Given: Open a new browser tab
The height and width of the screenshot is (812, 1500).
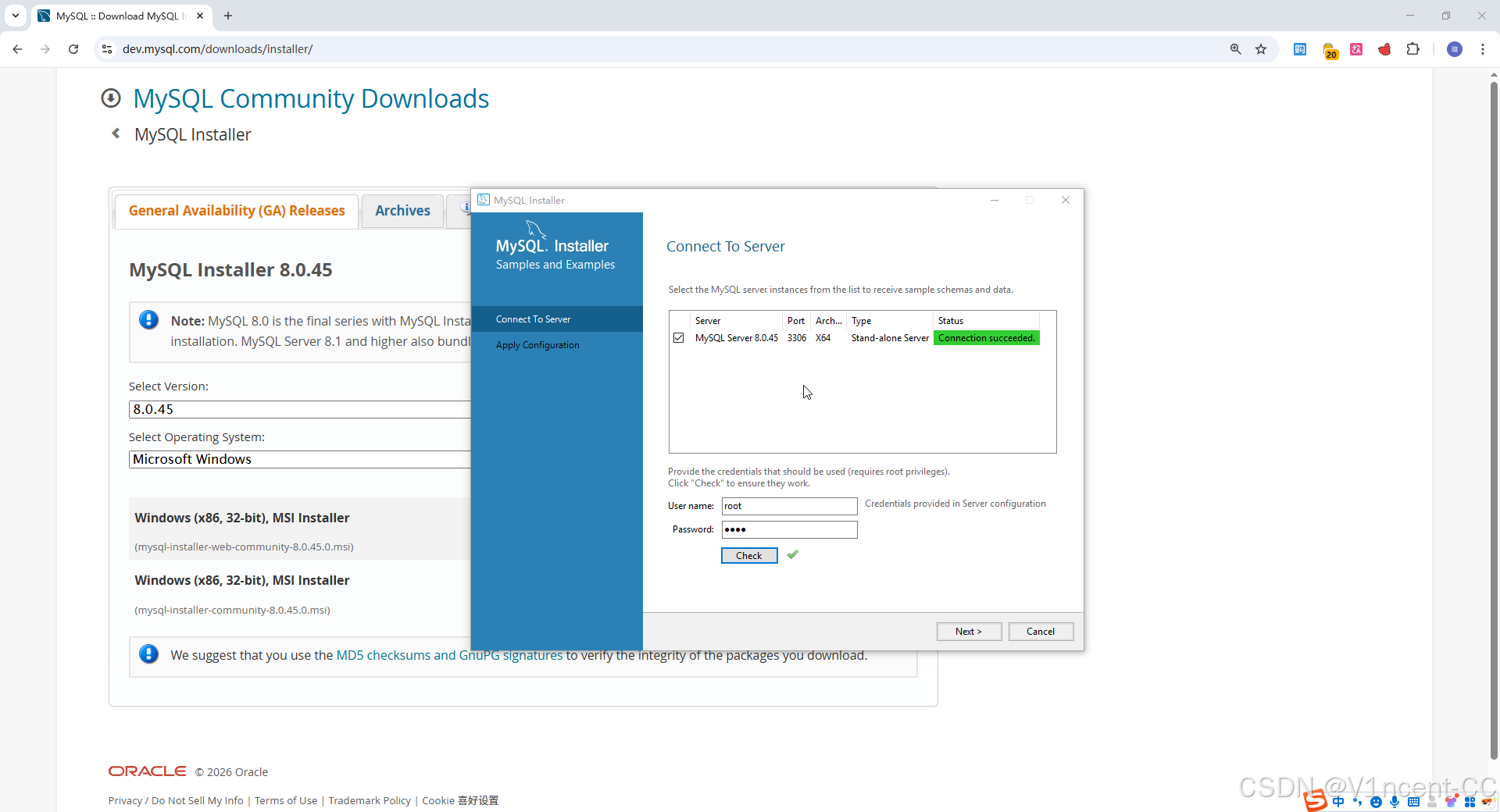Looking at the screenshot, I should click(228, 16).
